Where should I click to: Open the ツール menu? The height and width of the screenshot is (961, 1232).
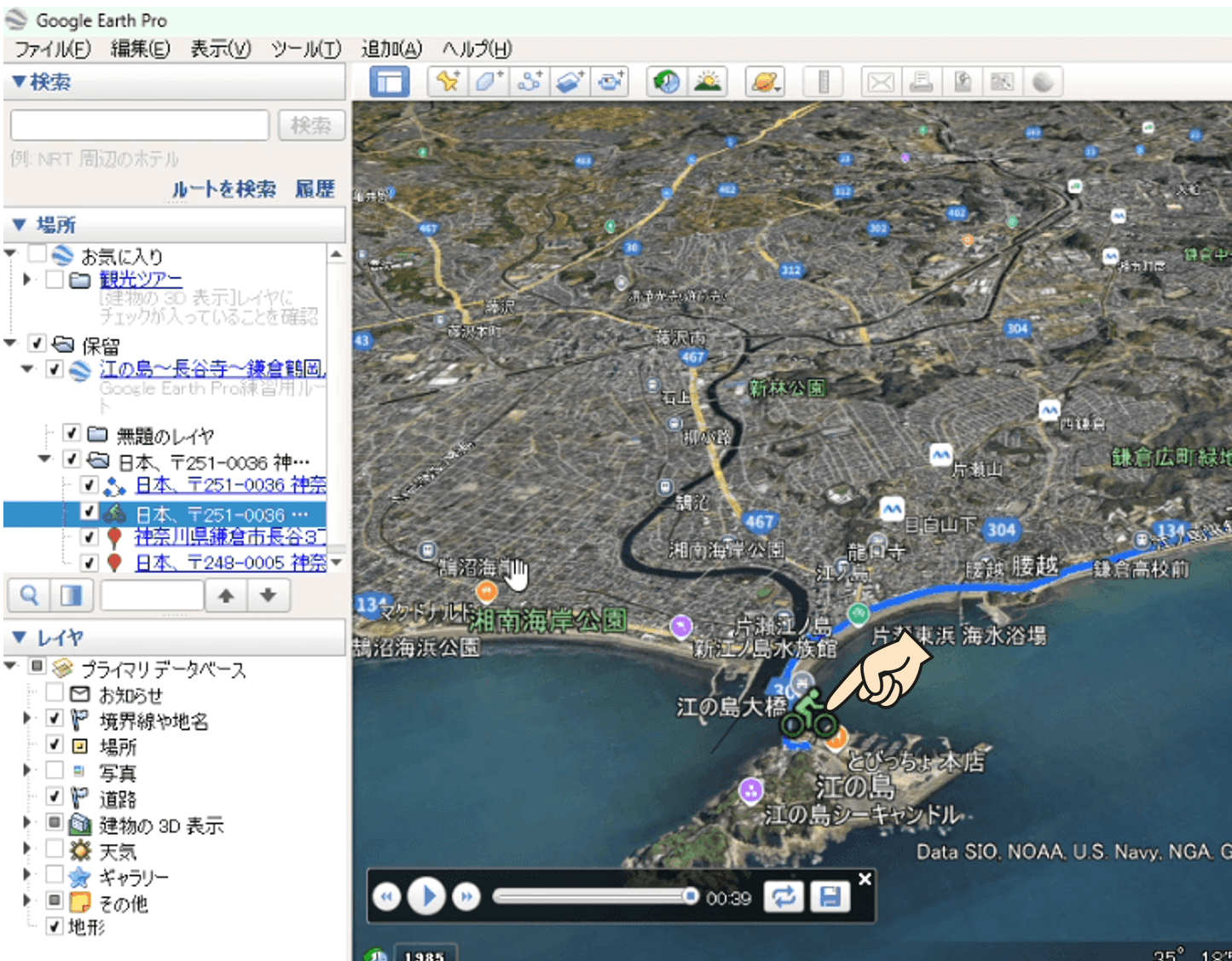click(305, 49)
